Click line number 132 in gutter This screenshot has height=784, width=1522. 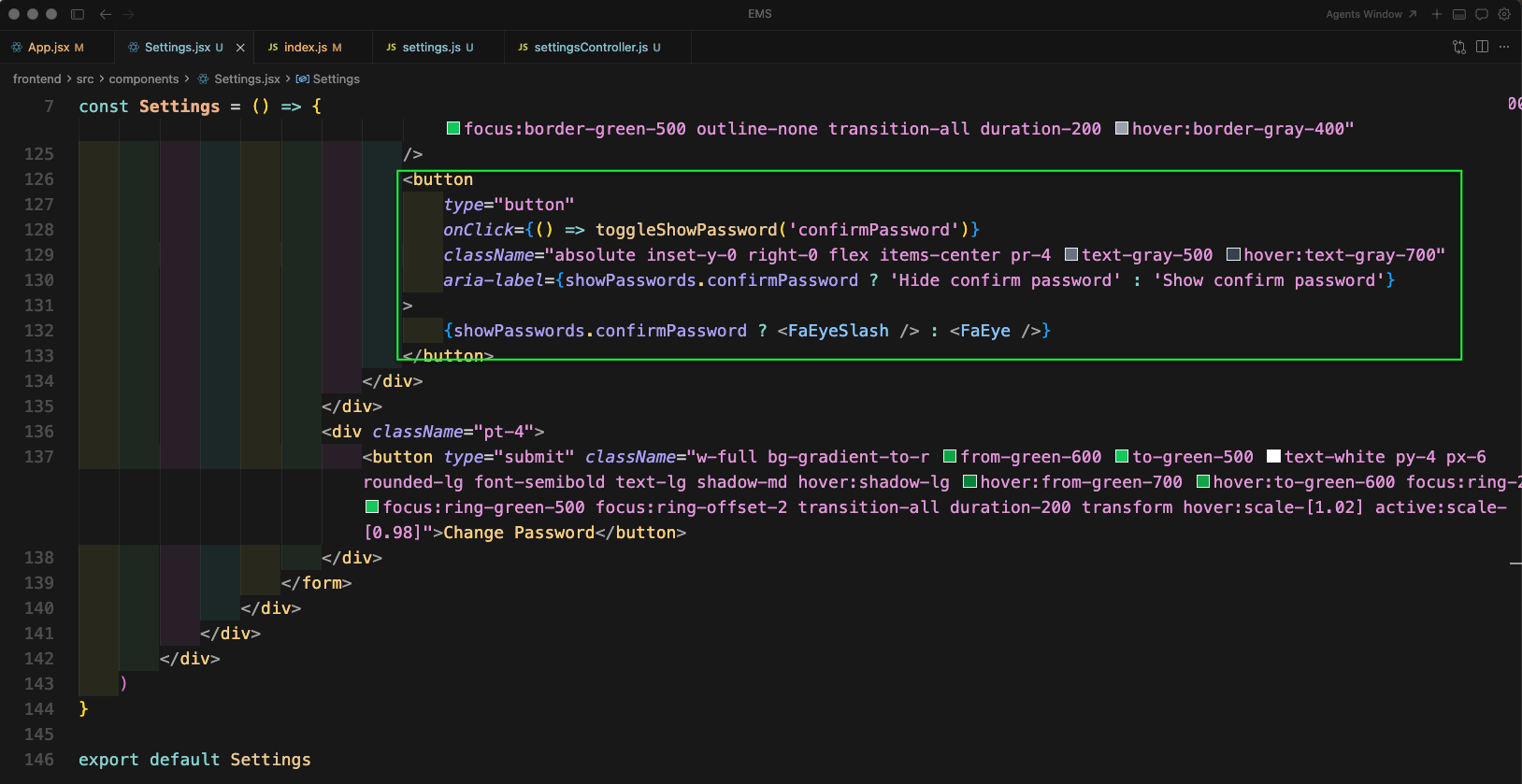(x=39, y=331)
